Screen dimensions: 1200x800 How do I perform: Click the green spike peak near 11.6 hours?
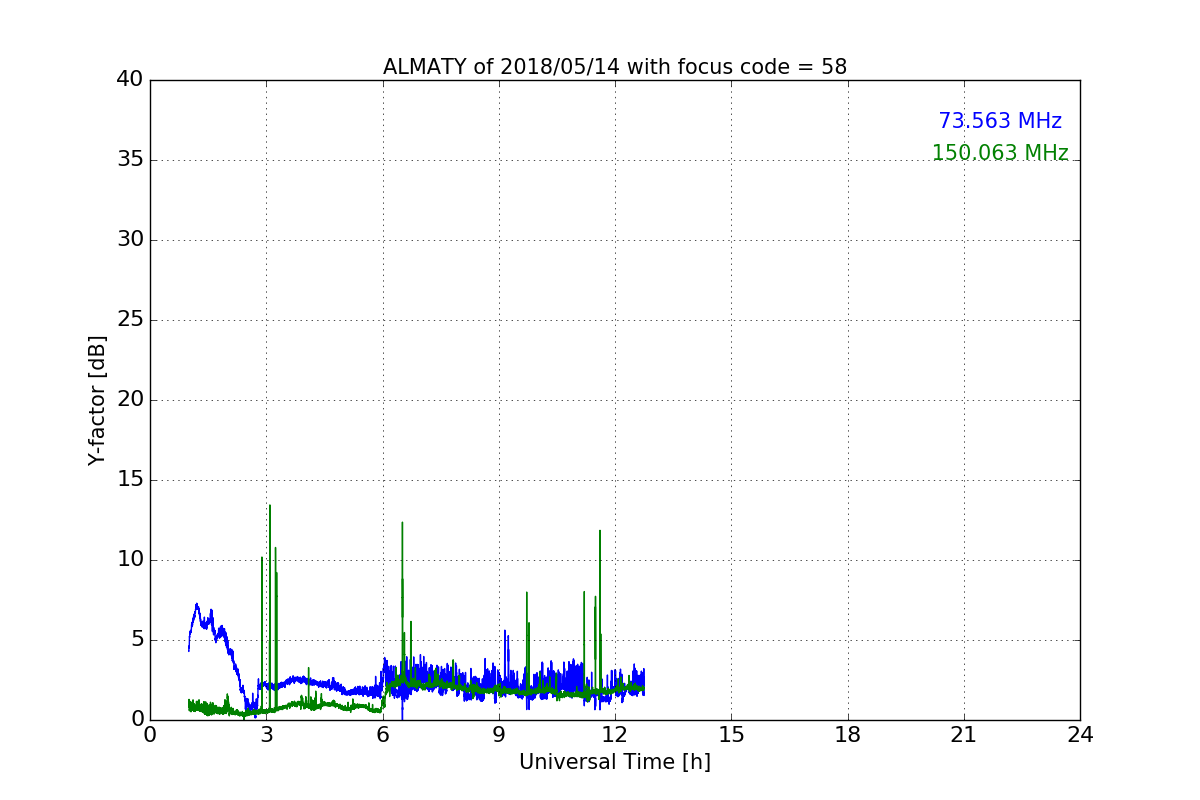click(x=600, y=531)
